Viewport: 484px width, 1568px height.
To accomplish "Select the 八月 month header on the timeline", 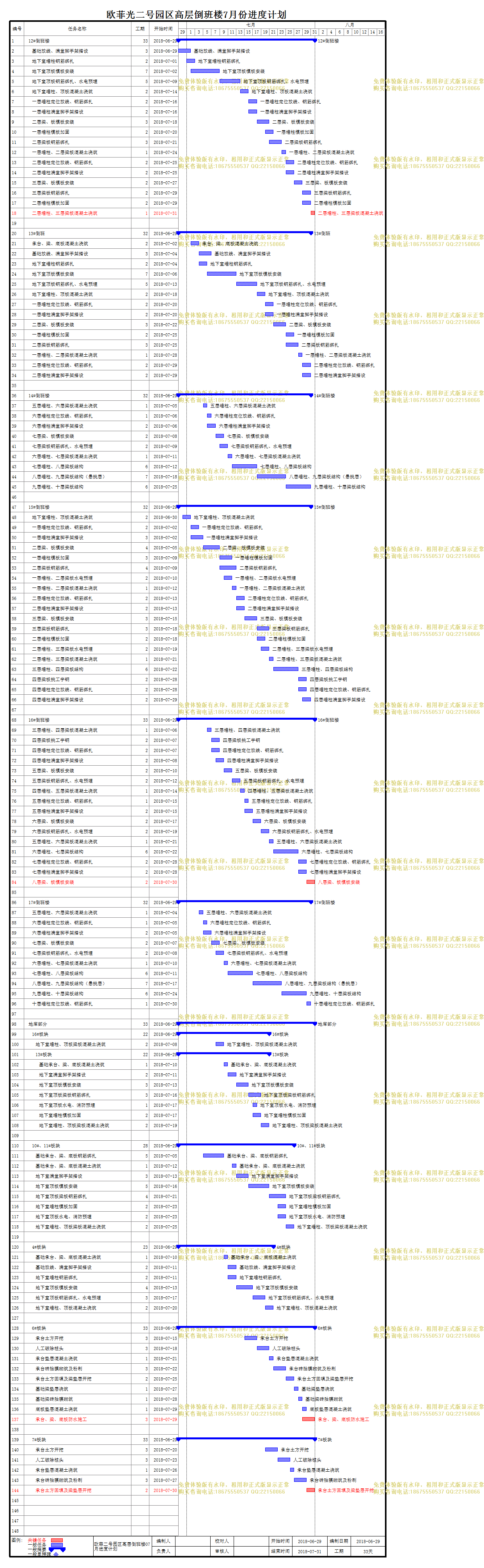I will [349, 25].
